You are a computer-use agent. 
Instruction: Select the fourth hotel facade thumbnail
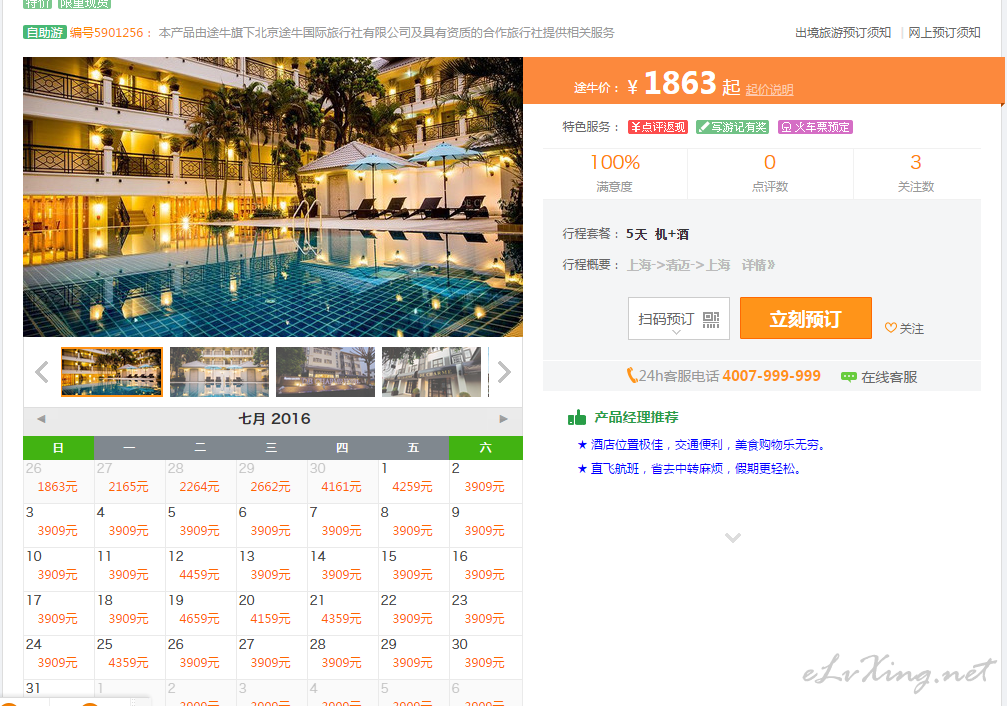432,372
